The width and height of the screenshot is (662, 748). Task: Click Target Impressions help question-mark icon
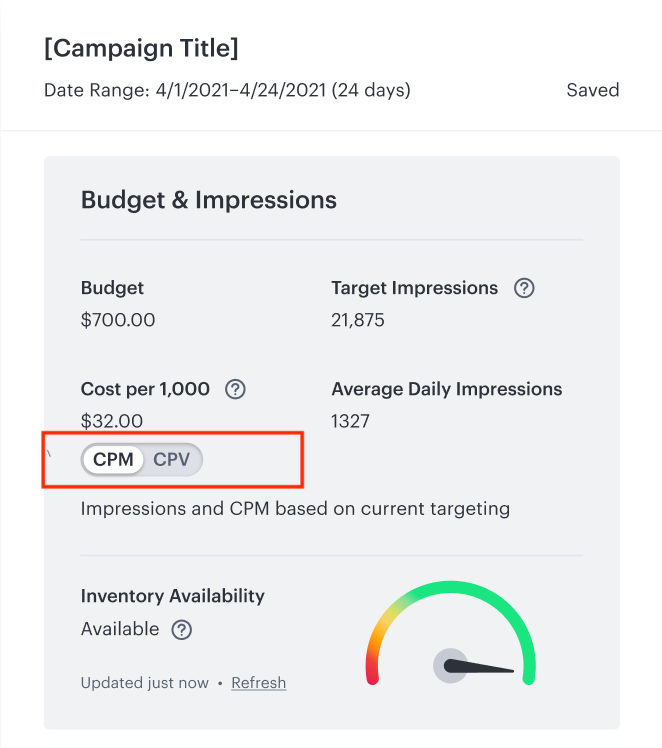pyautogui.click(x=524, y=288)
